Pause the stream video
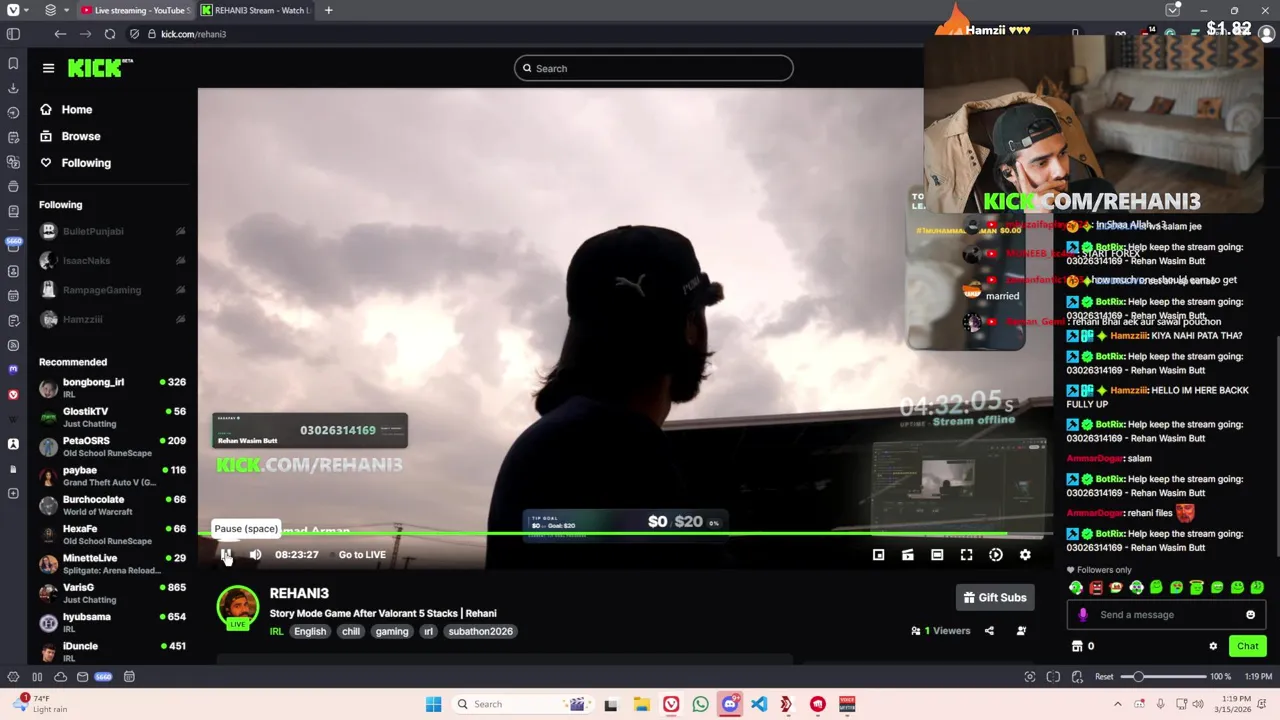 pos(226,555)
